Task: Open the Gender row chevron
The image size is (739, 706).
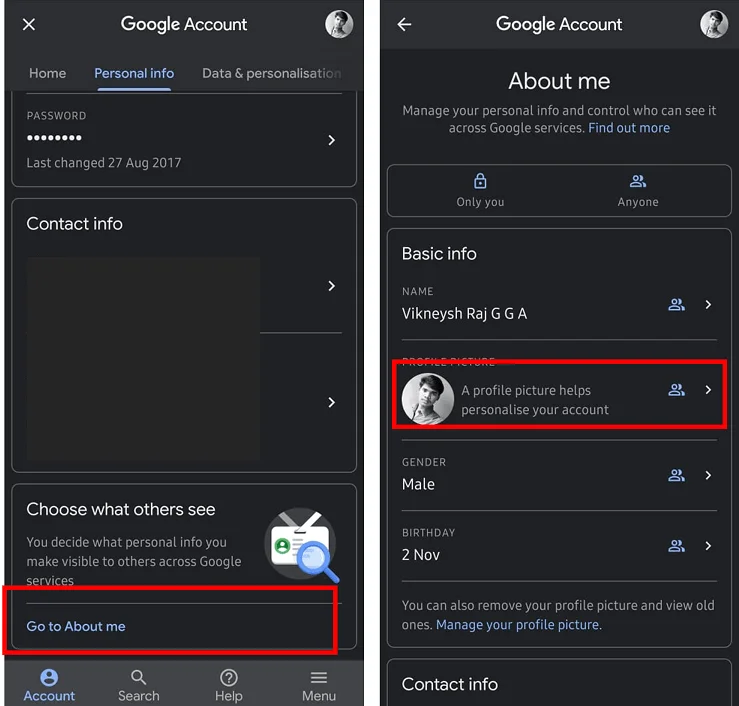Action: pos(708,475)
